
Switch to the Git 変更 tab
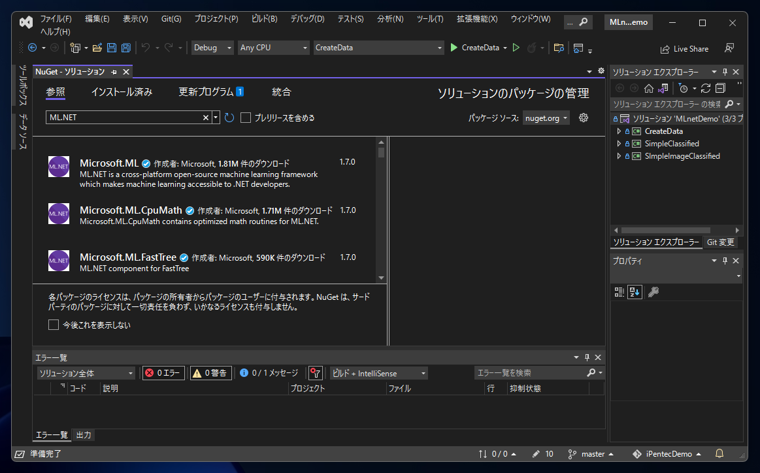720,242
